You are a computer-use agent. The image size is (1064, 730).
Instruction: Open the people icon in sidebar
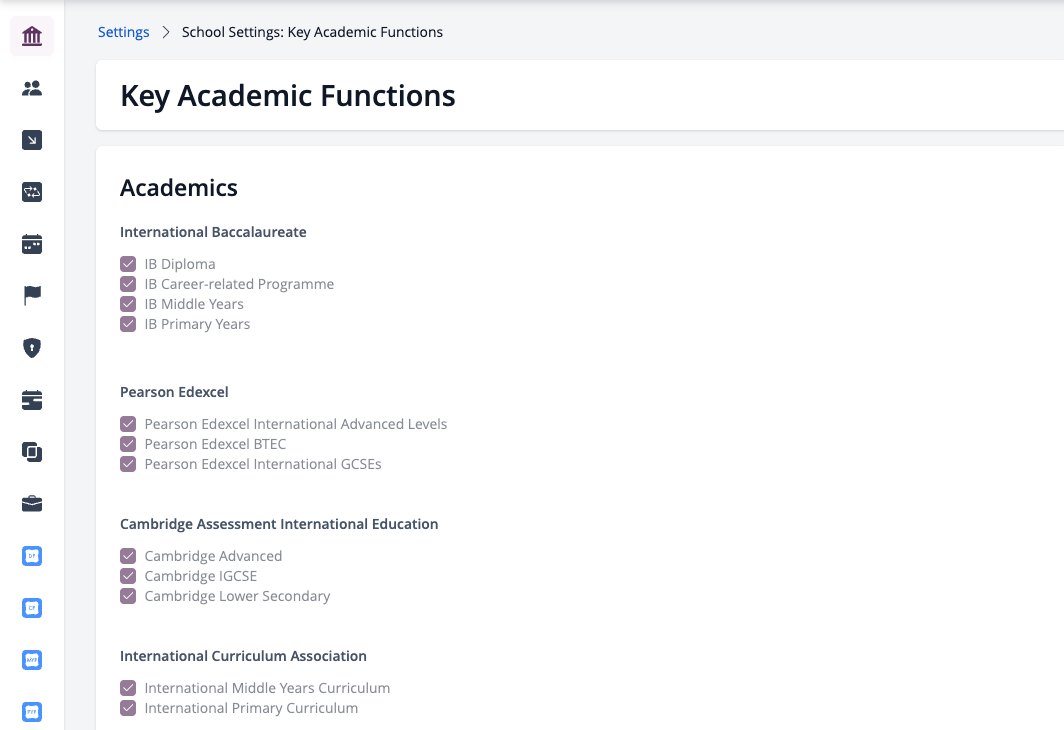pyautogui.click(x=32, y=88)
